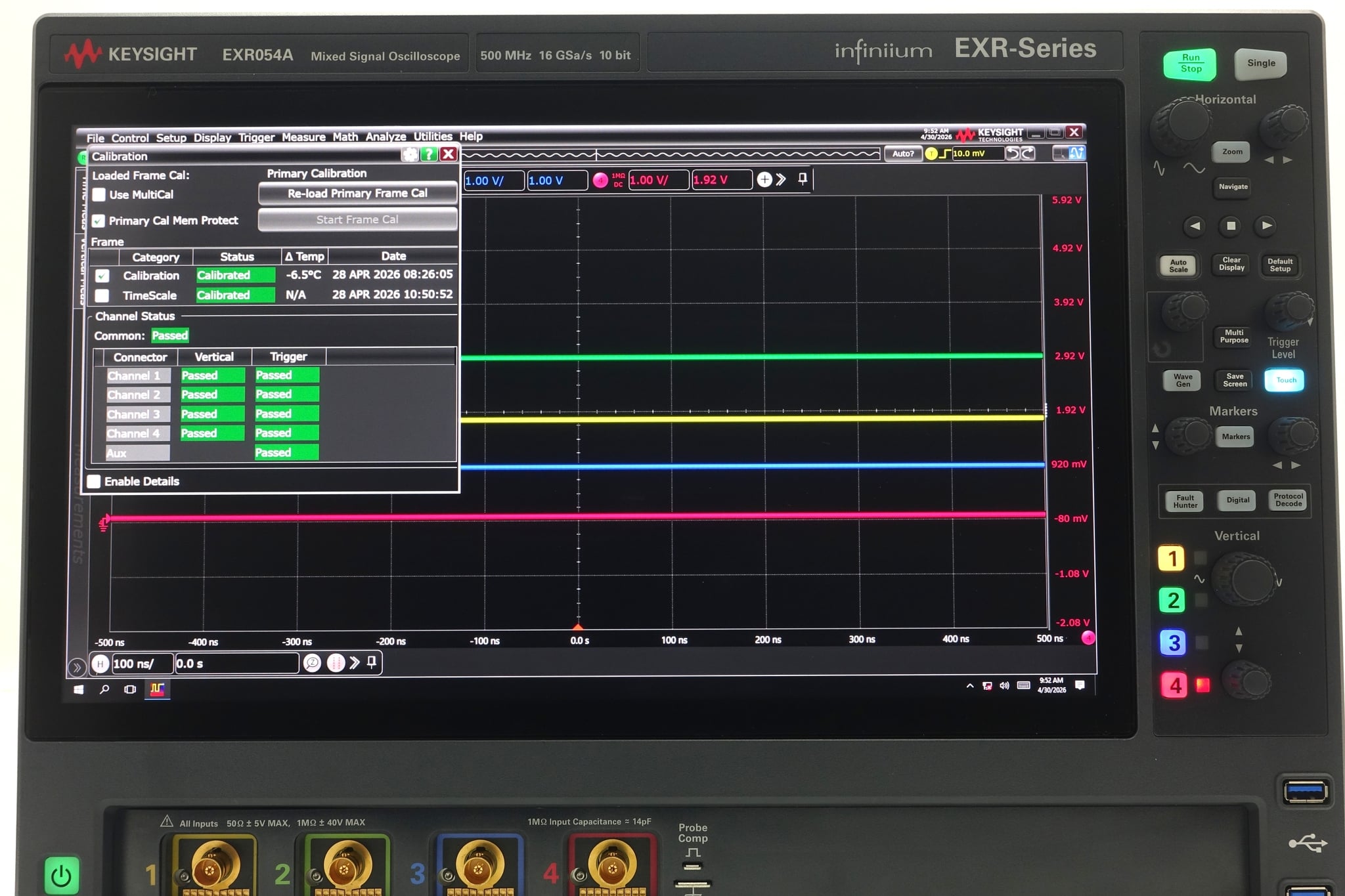Click the pink channel 4 circle badge

(600, 180)
